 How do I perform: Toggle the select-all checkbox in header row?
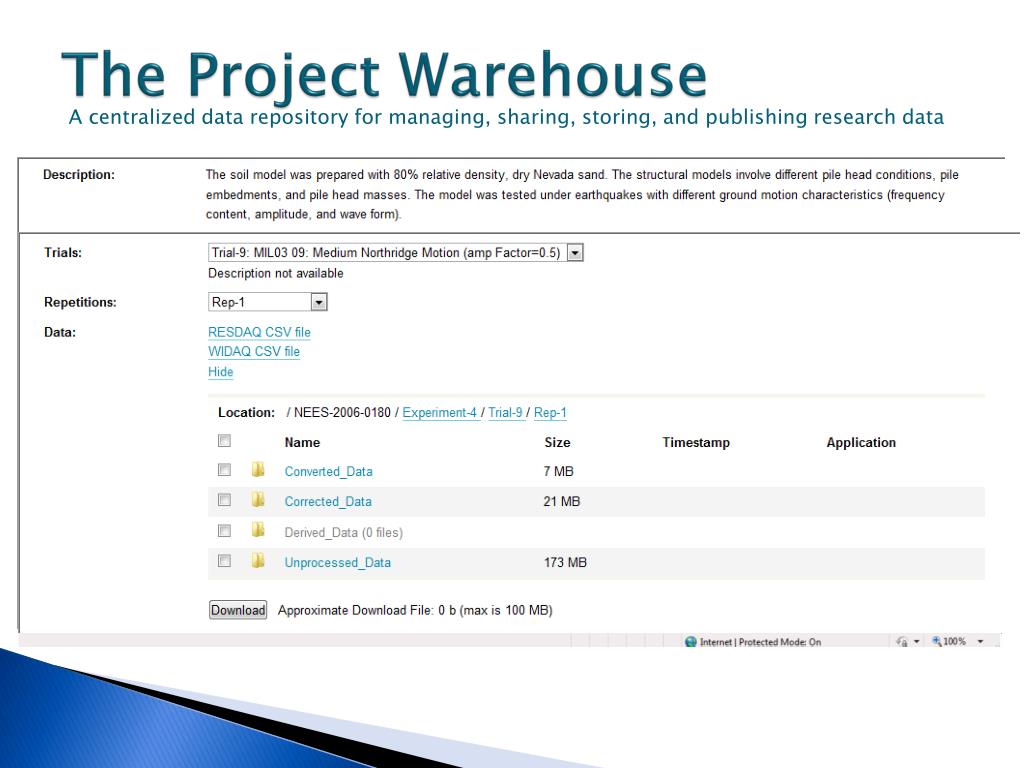[x=224, y=441]
